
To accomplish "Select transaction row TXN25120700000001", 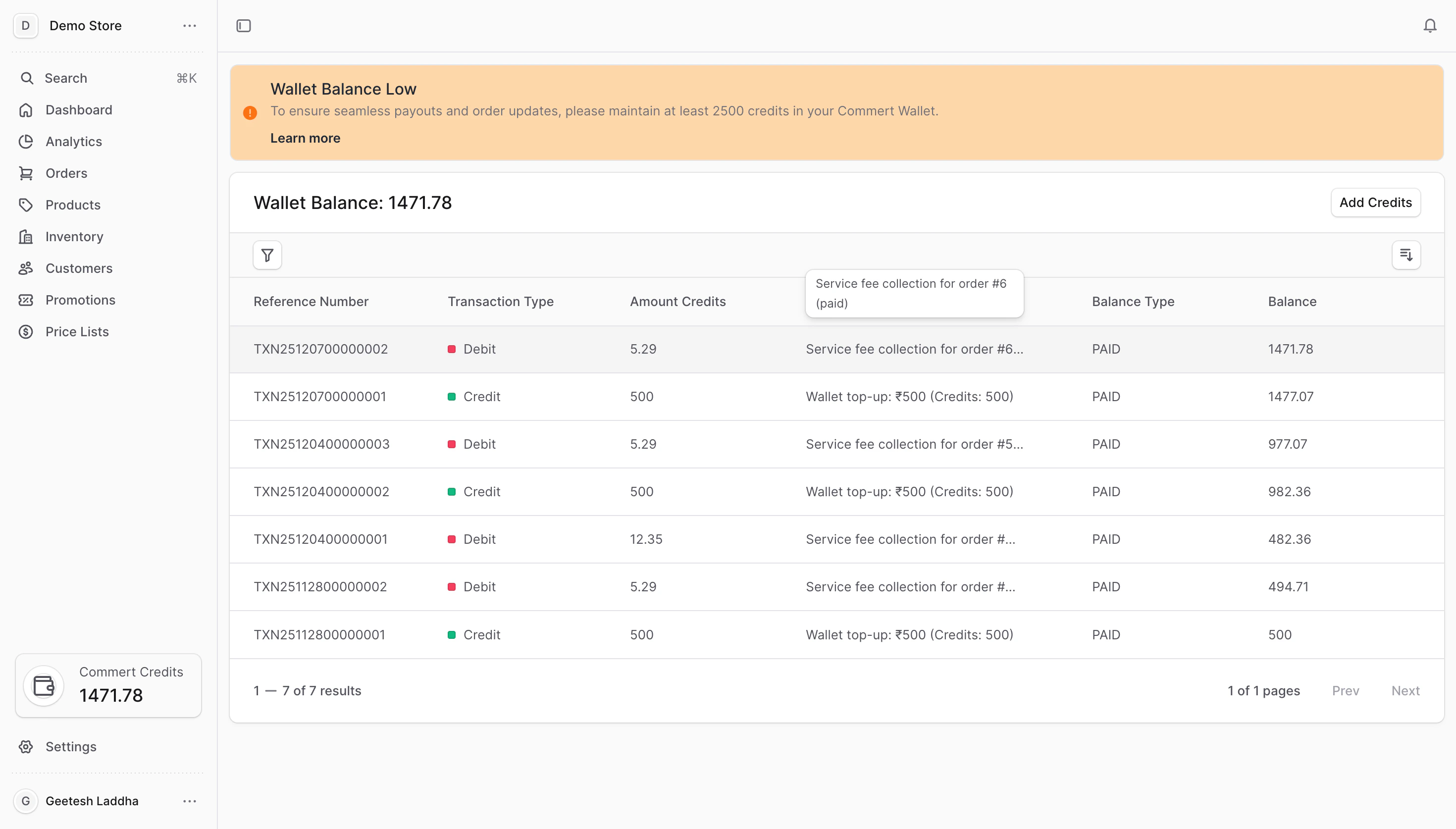I will (x=320, y=396).
